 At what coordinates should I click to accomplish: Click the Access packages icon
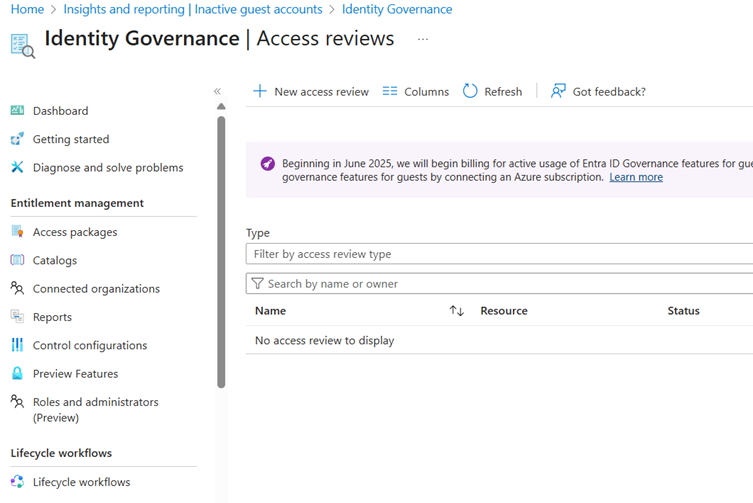(x=17, y=232)
